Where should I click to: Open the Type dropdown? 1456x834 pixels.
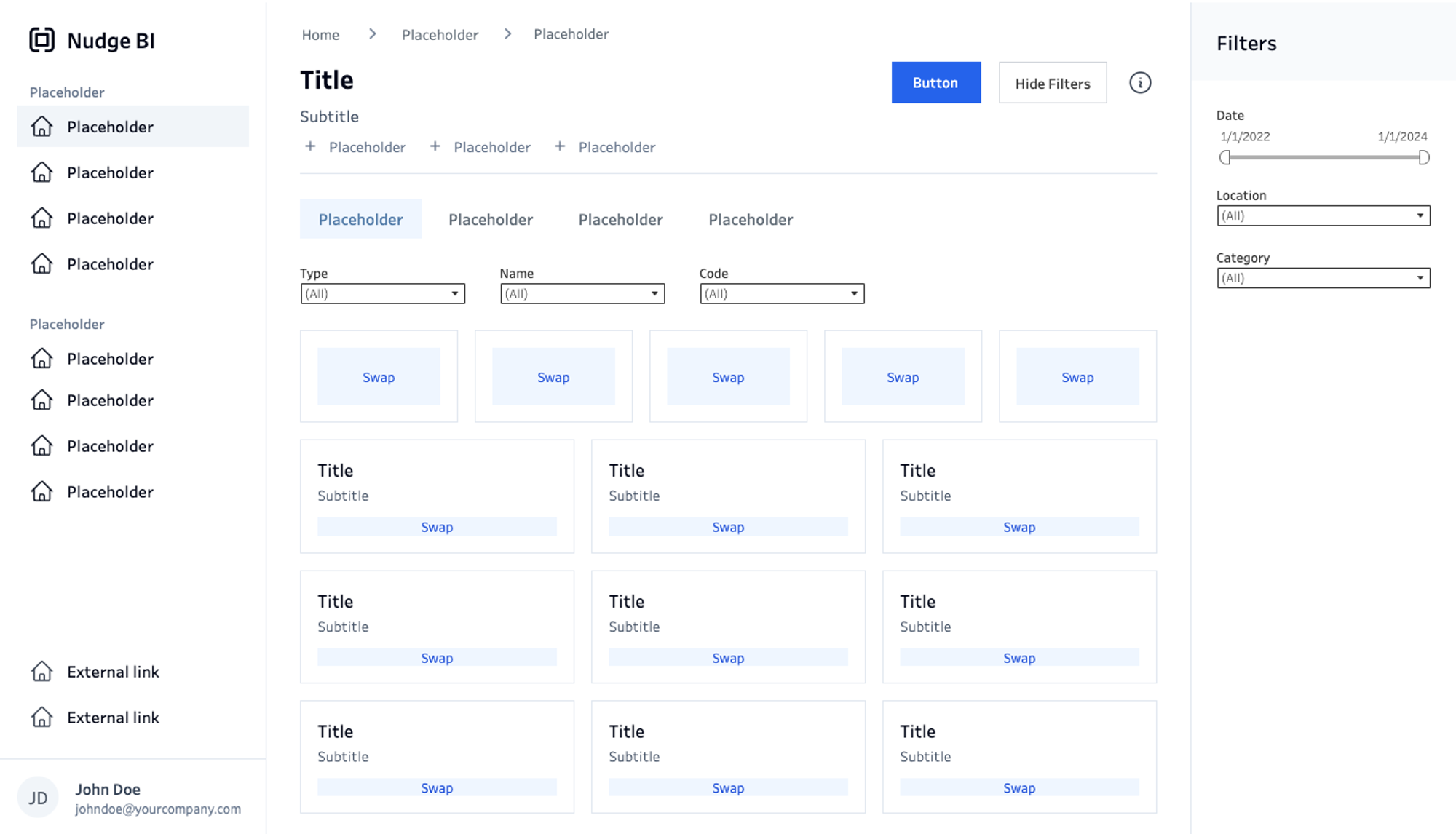[x=382, y=293]
